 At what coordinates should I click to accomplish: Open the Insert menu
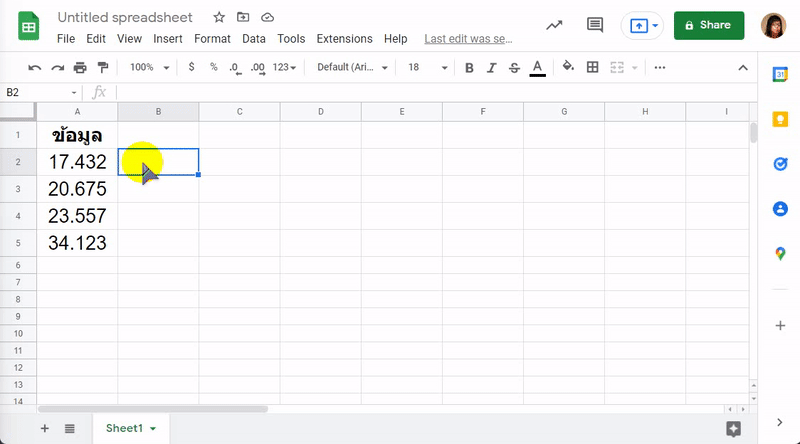coord(167,39)
